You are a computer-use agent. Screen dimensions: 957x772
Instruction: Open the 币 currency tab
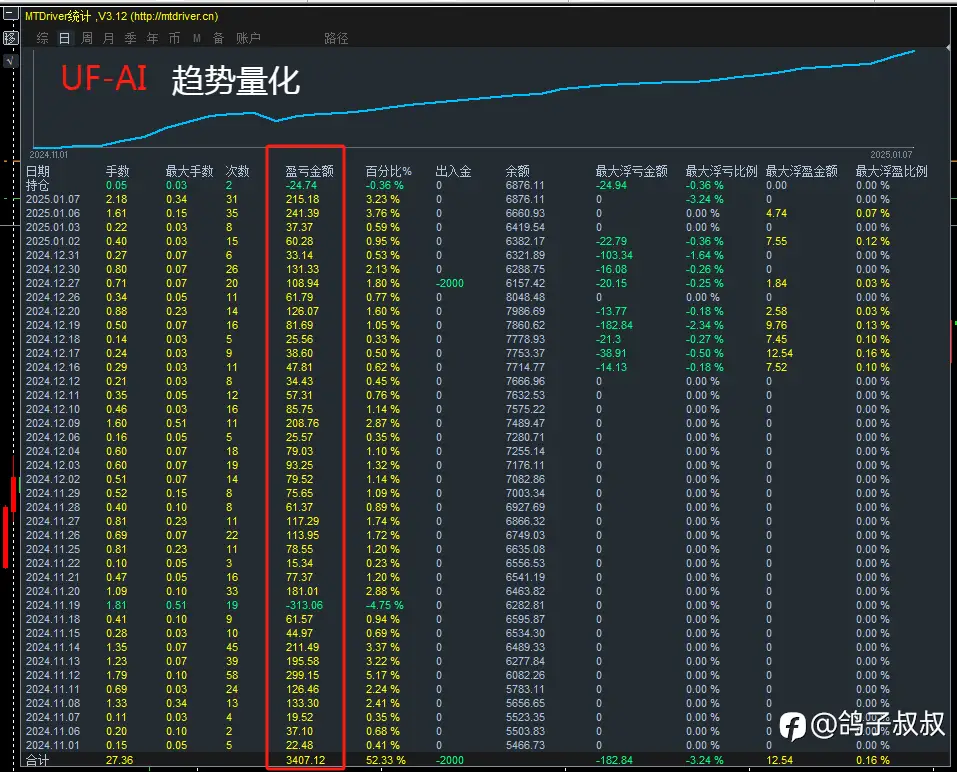(174, 38)
